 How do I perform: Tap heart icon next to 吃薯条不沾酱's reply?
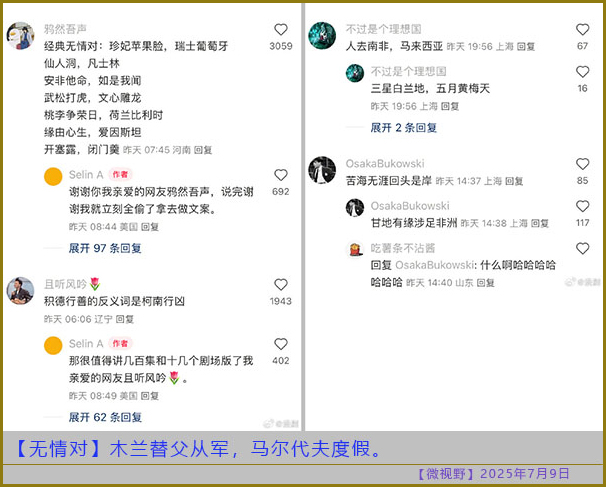(x=583, y=248)
